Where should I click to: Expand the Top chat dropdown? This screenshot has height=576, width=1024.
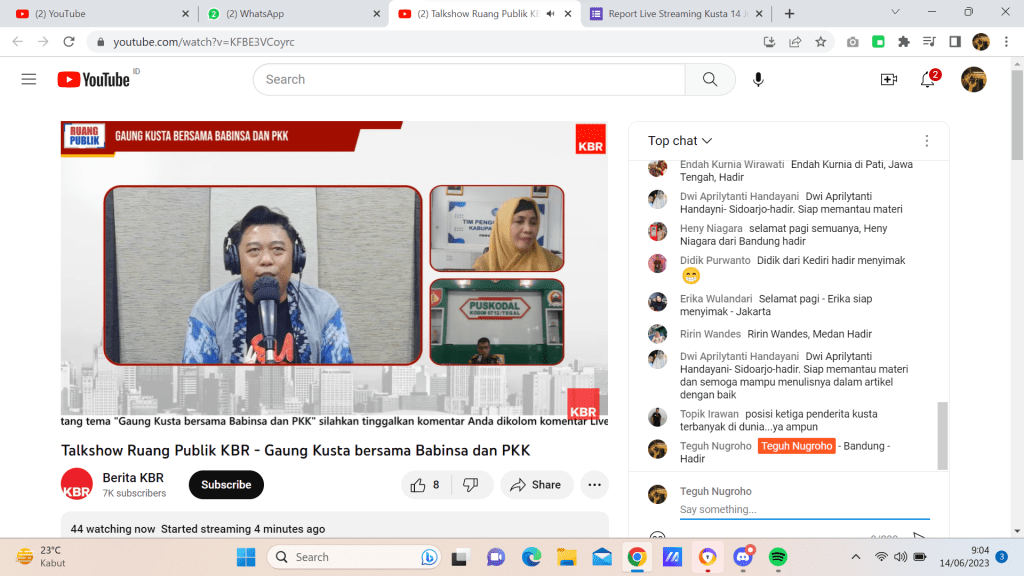pyautogui.click(x=680, y=141)
